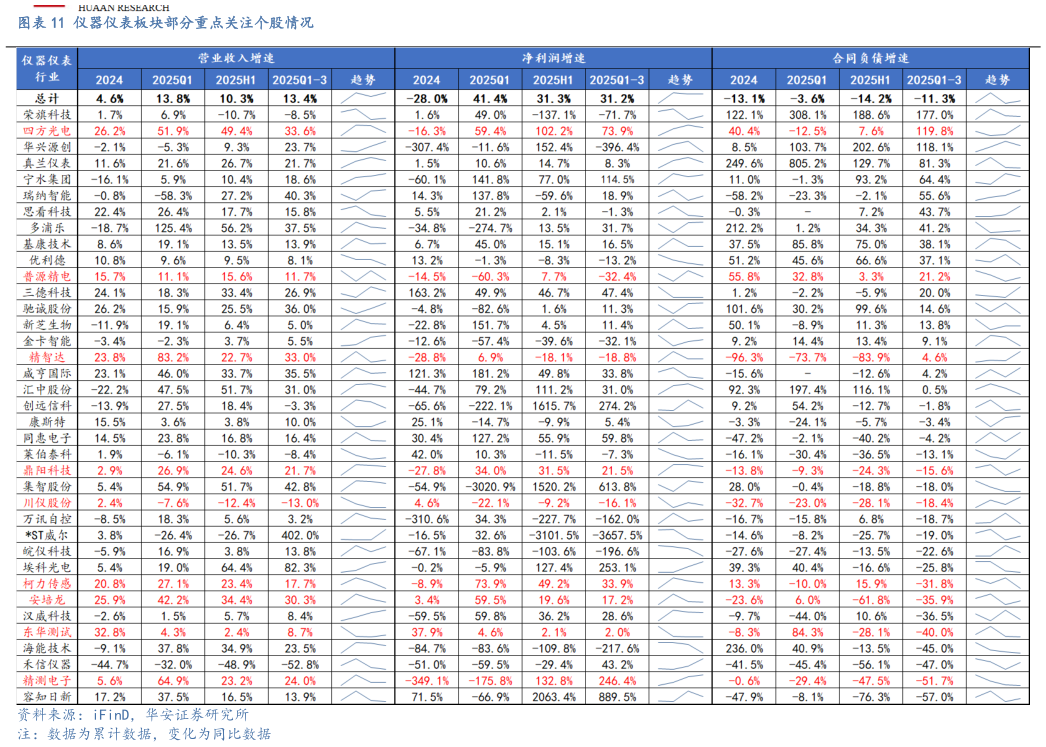Click 容知日新 row's 合同负债增速 trend sparkline
Viewport: 1046px width, 747px height.
pyautogui.click(x=997, y=697)
